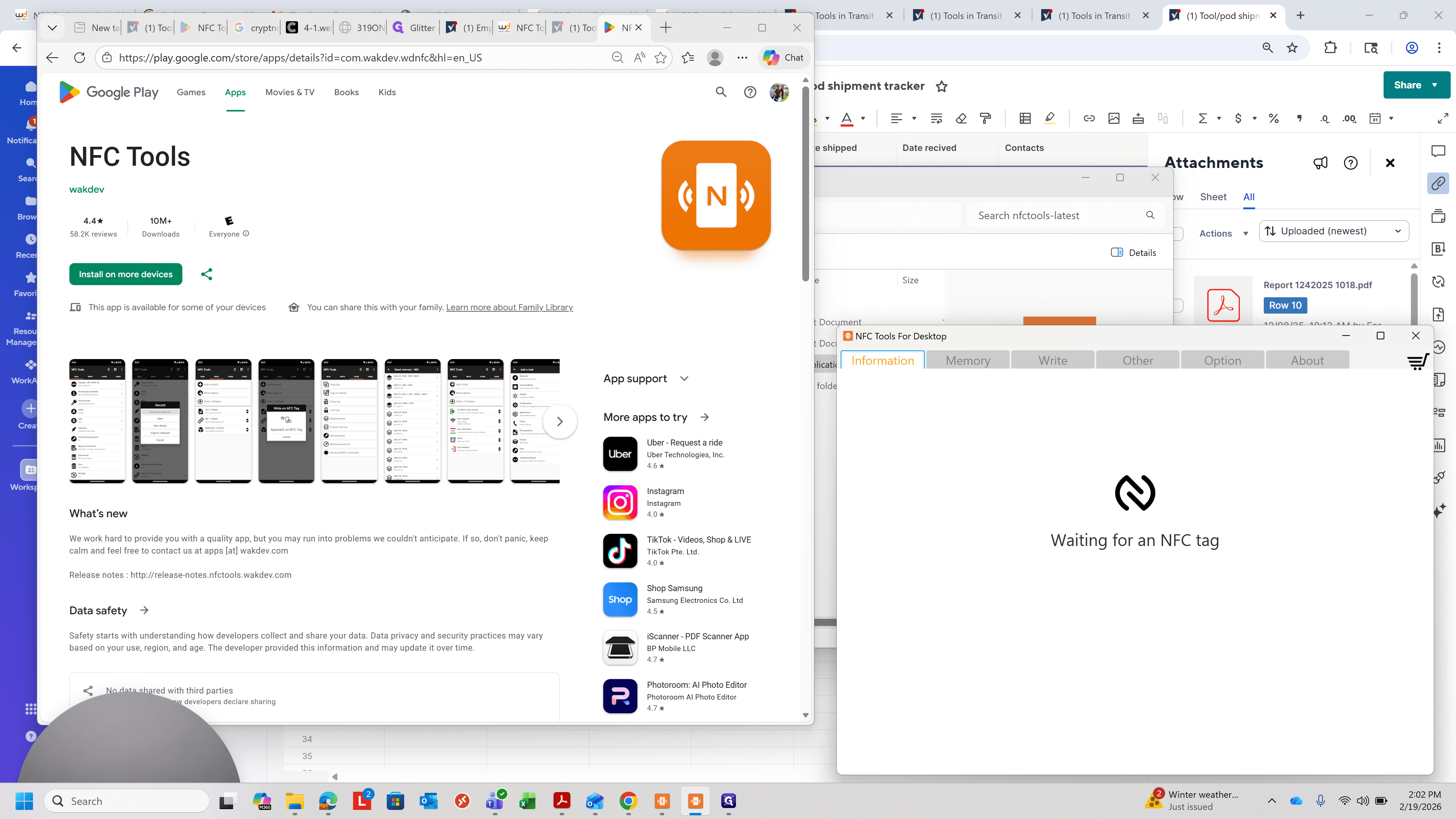
Task: Switch to the Memory tab in NFC Tools
Action: point(968,361)
